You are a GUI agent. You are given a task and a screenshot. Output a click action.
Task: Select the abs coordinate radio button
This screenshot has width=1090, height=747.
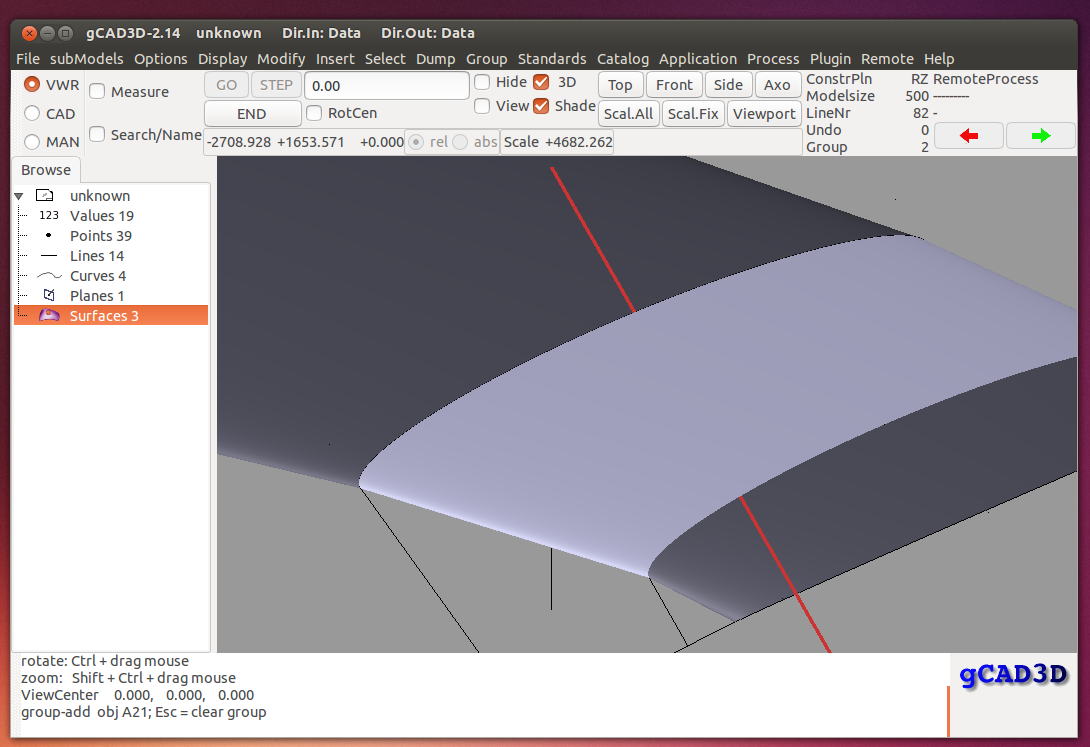pyautogui.click(x=460, y=142)
